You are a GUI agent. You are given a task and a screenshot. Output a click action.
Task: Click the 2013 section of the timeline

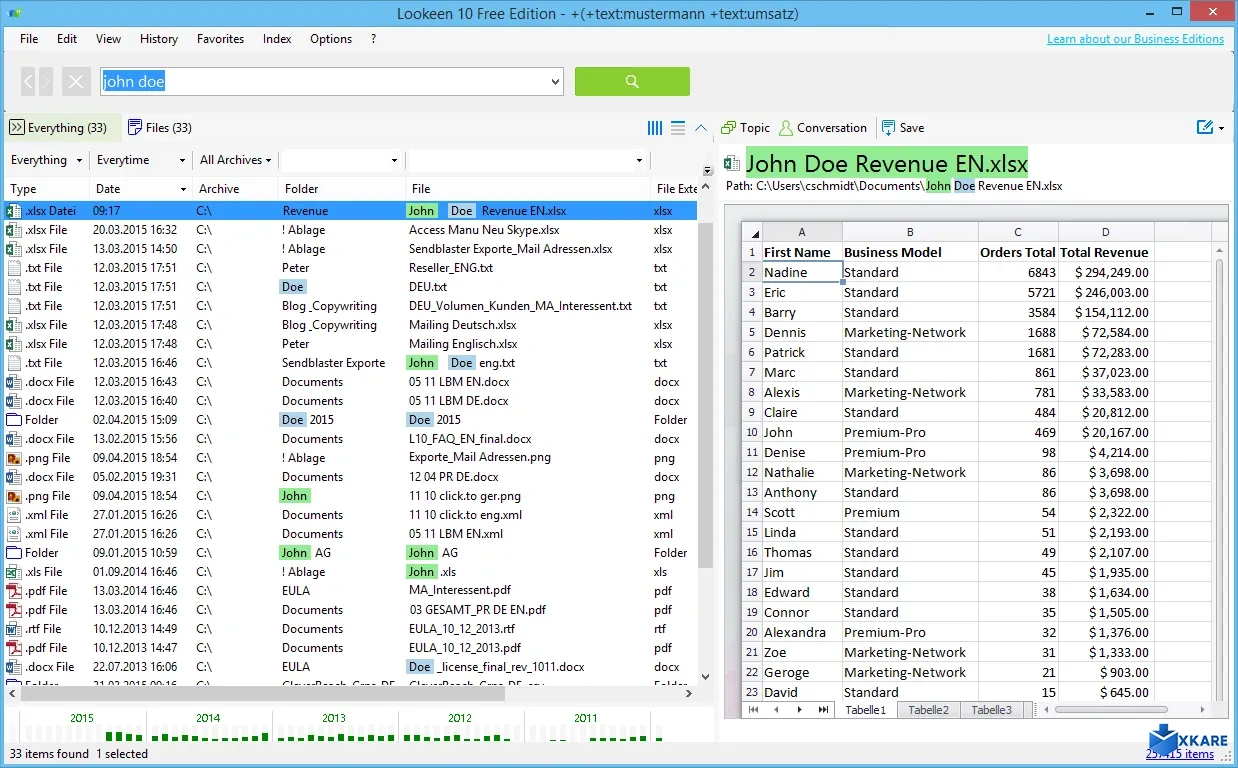click(334, 727)
